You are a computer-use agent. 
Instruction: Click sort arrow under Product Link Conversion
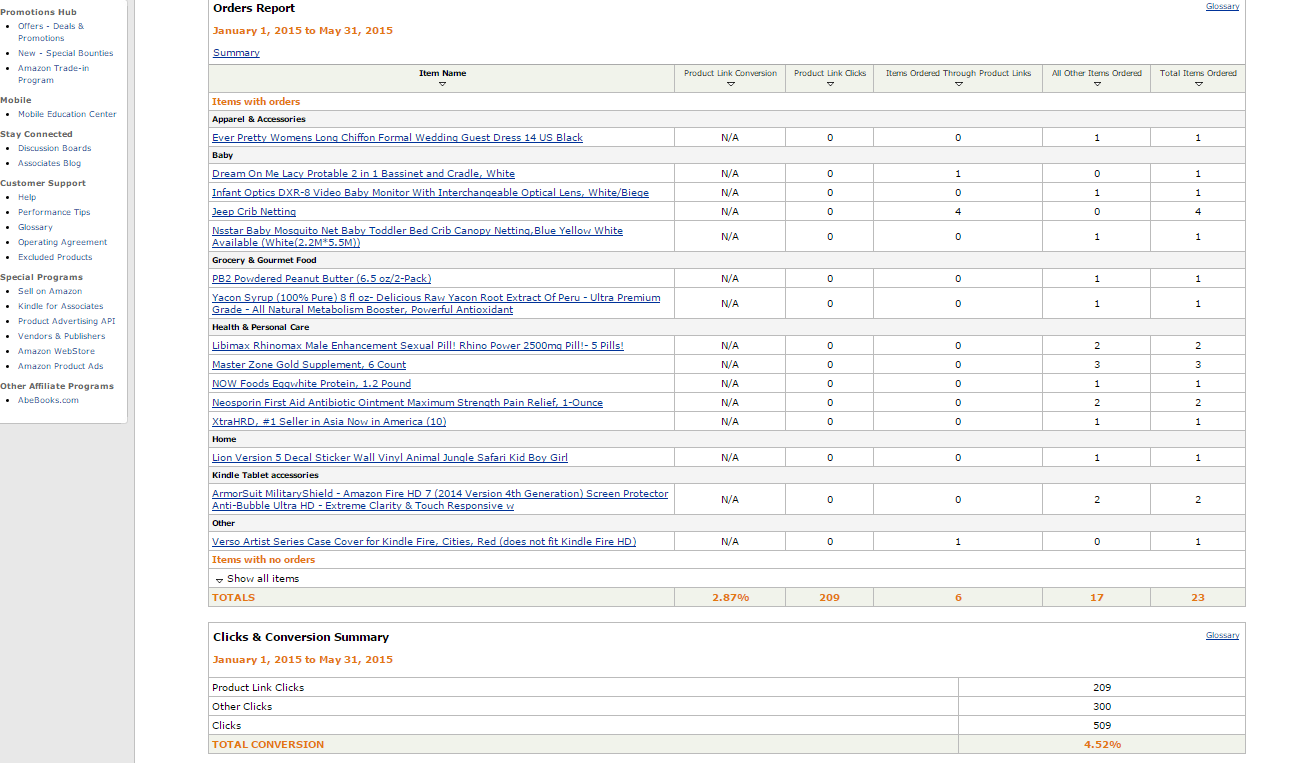point(730,85)
